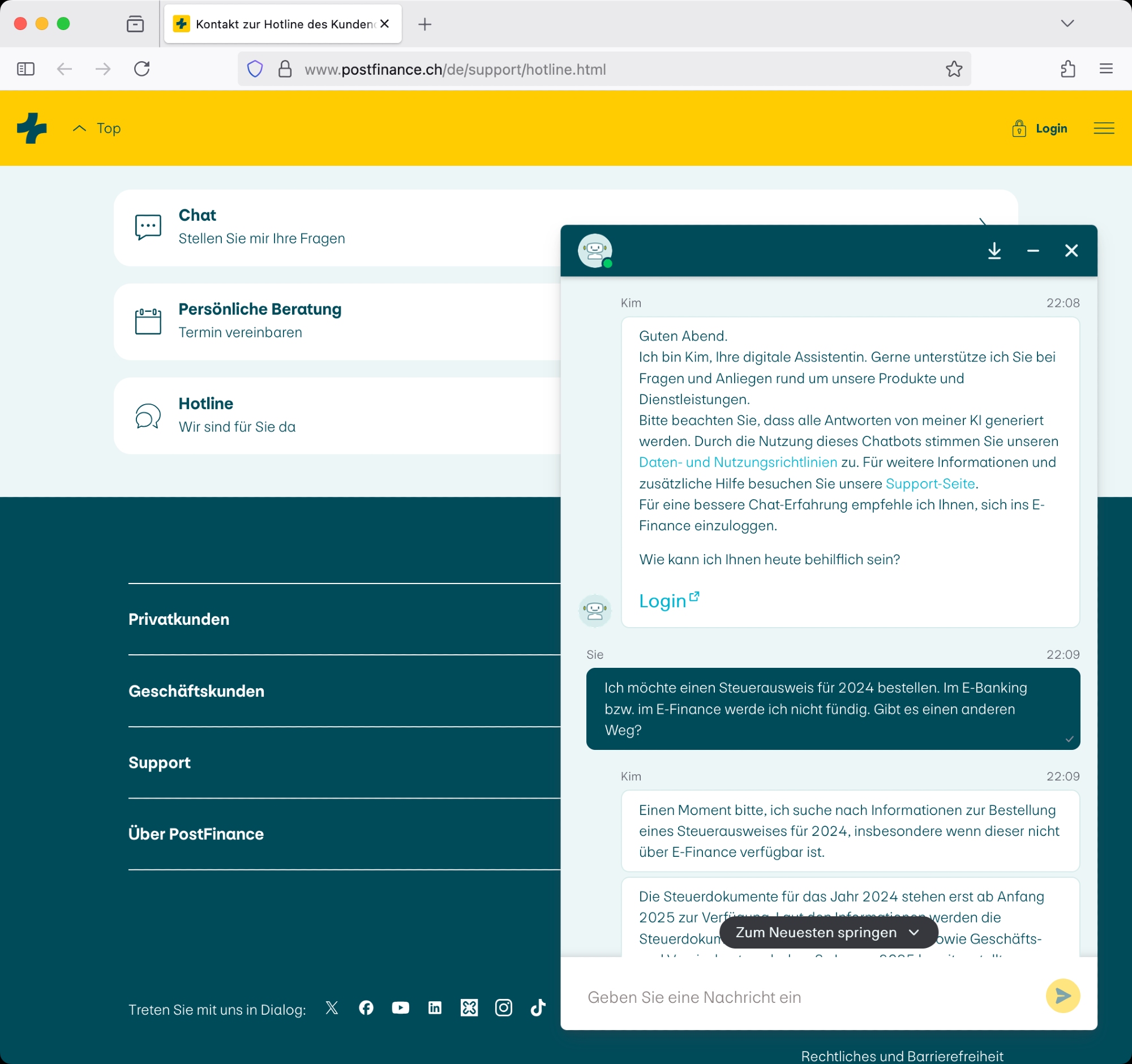The image size is (1132, 1064).
Task: Open Firefox extensions puzzle icon
Action: (1067, 70)
